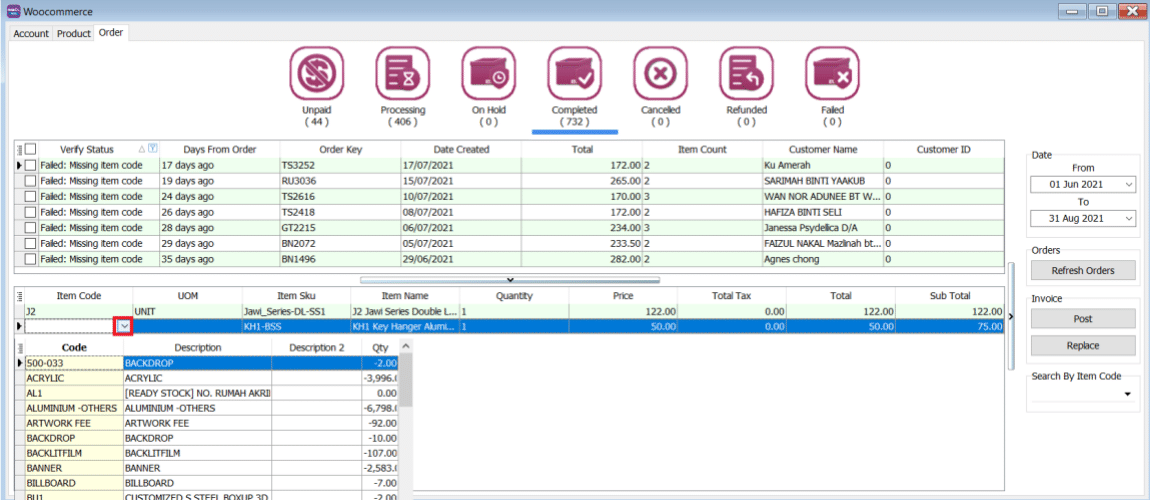Open the Search By Item Code dropdown
Image resolution: width=1150 pixels, height=500 pixels.
1128,395
